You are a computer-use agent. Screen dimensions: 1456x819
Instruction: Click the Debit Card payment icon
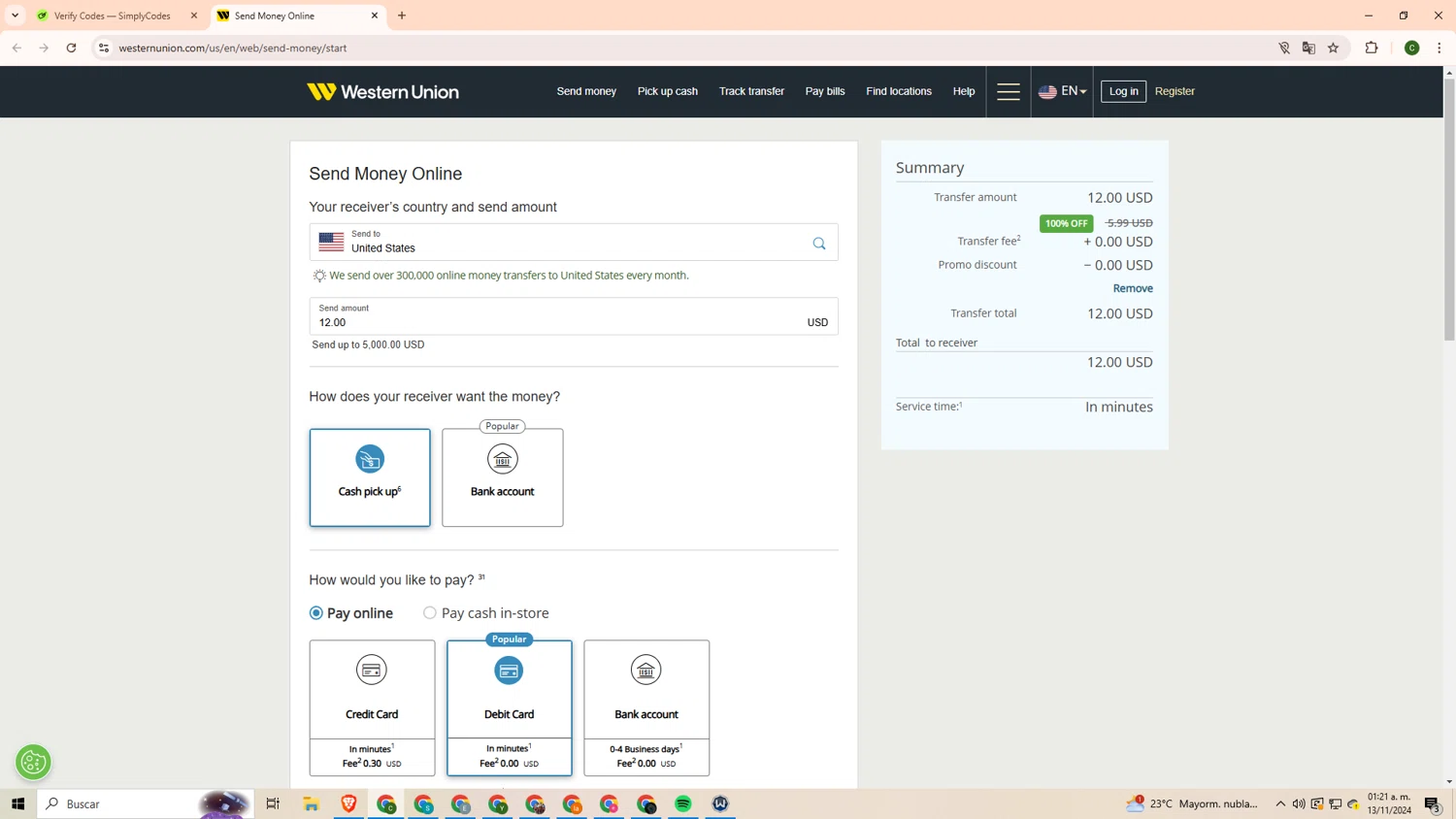(x=509, y=671)
